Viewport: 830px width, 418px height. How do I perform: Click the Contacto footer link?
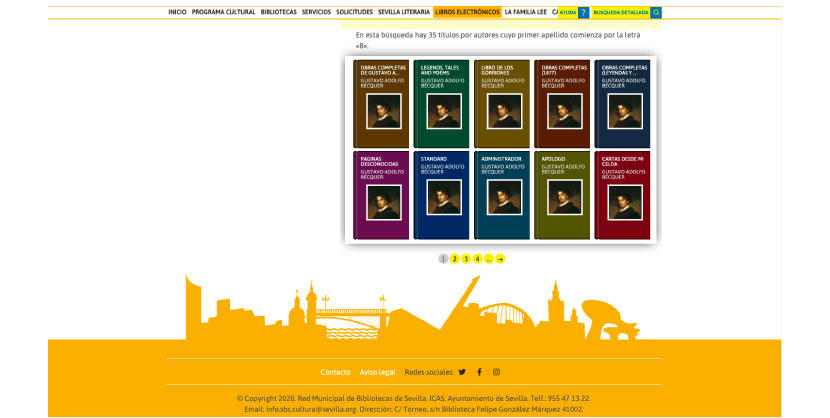pyautogui.click(x=335, y=372)
